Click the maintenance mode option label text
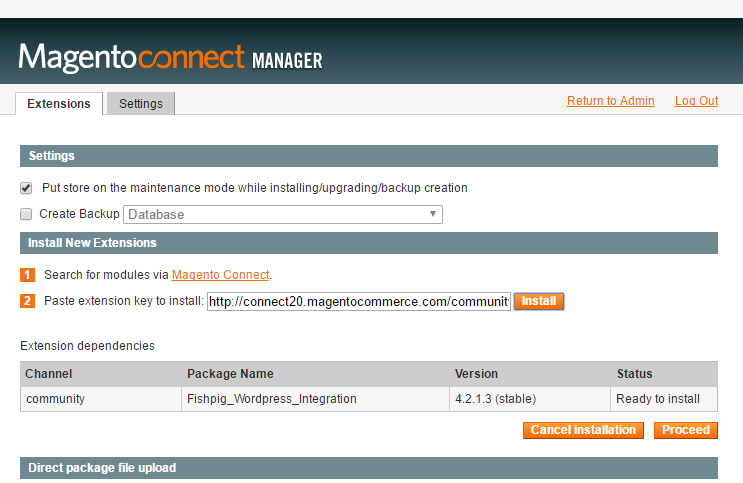 (x=255, y=188)
